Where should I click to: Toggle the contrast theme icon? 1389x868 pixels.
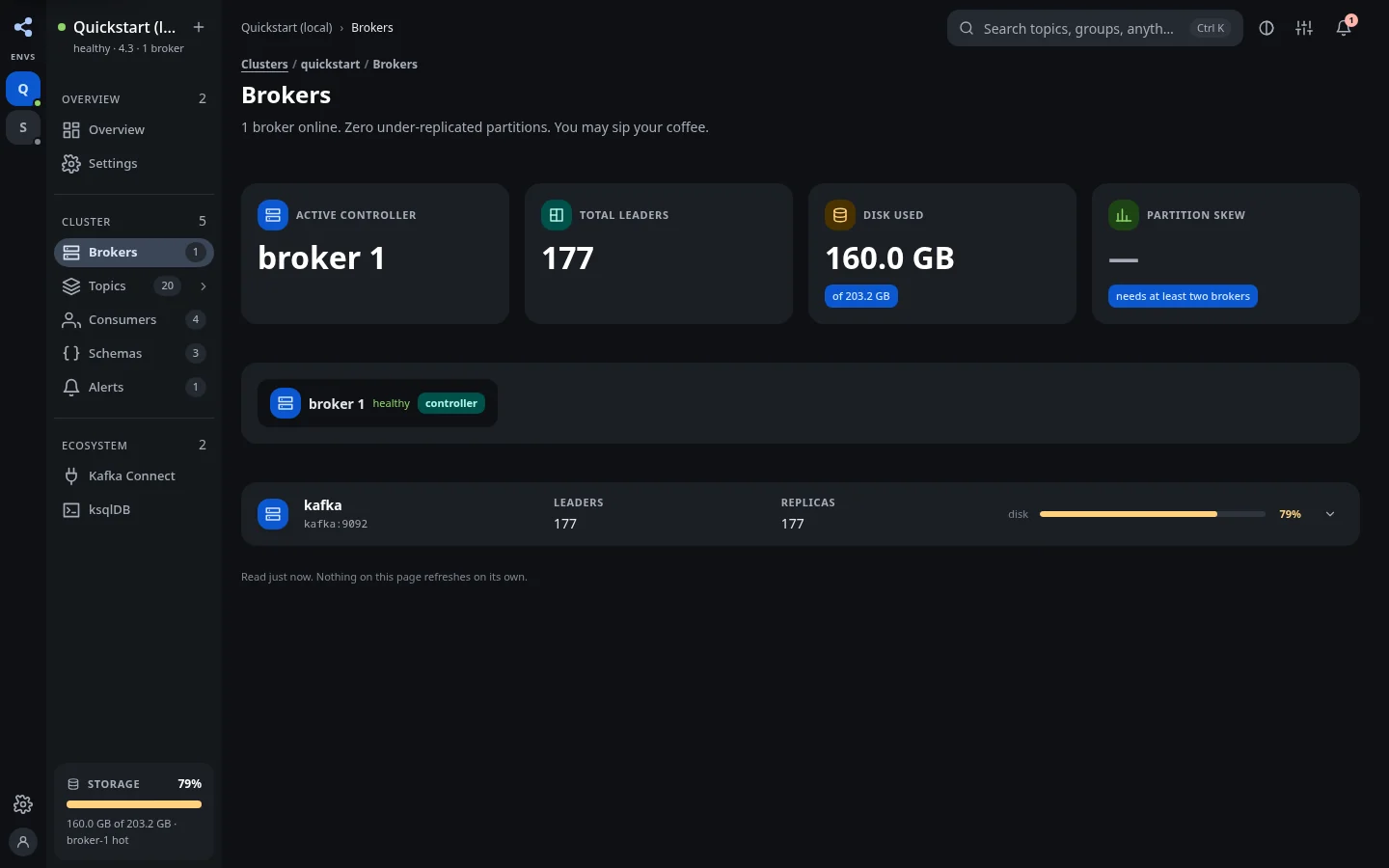pyautogui.click(x=1266, y=28)
